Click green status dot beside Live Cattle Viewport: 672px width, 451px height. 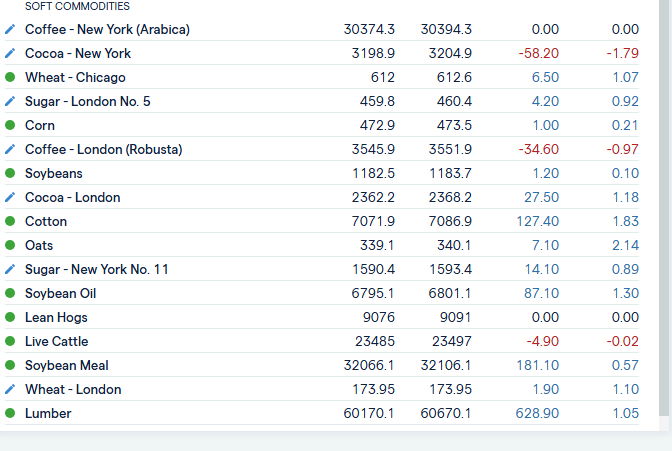[10, 341]
